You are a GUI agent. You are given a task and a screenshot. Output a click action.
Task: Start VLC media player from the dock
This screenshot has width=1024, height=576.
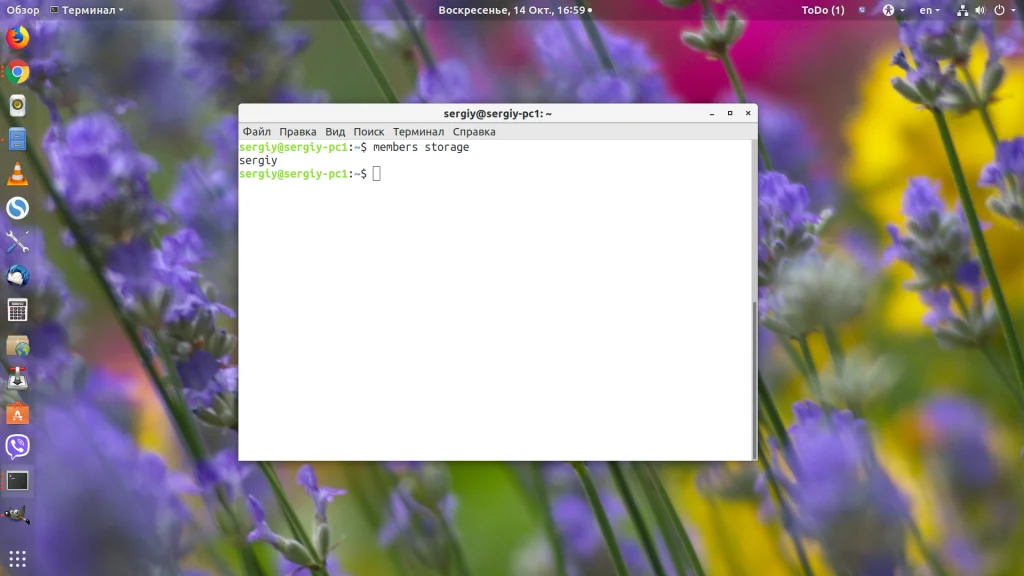[x=18, y=174]
